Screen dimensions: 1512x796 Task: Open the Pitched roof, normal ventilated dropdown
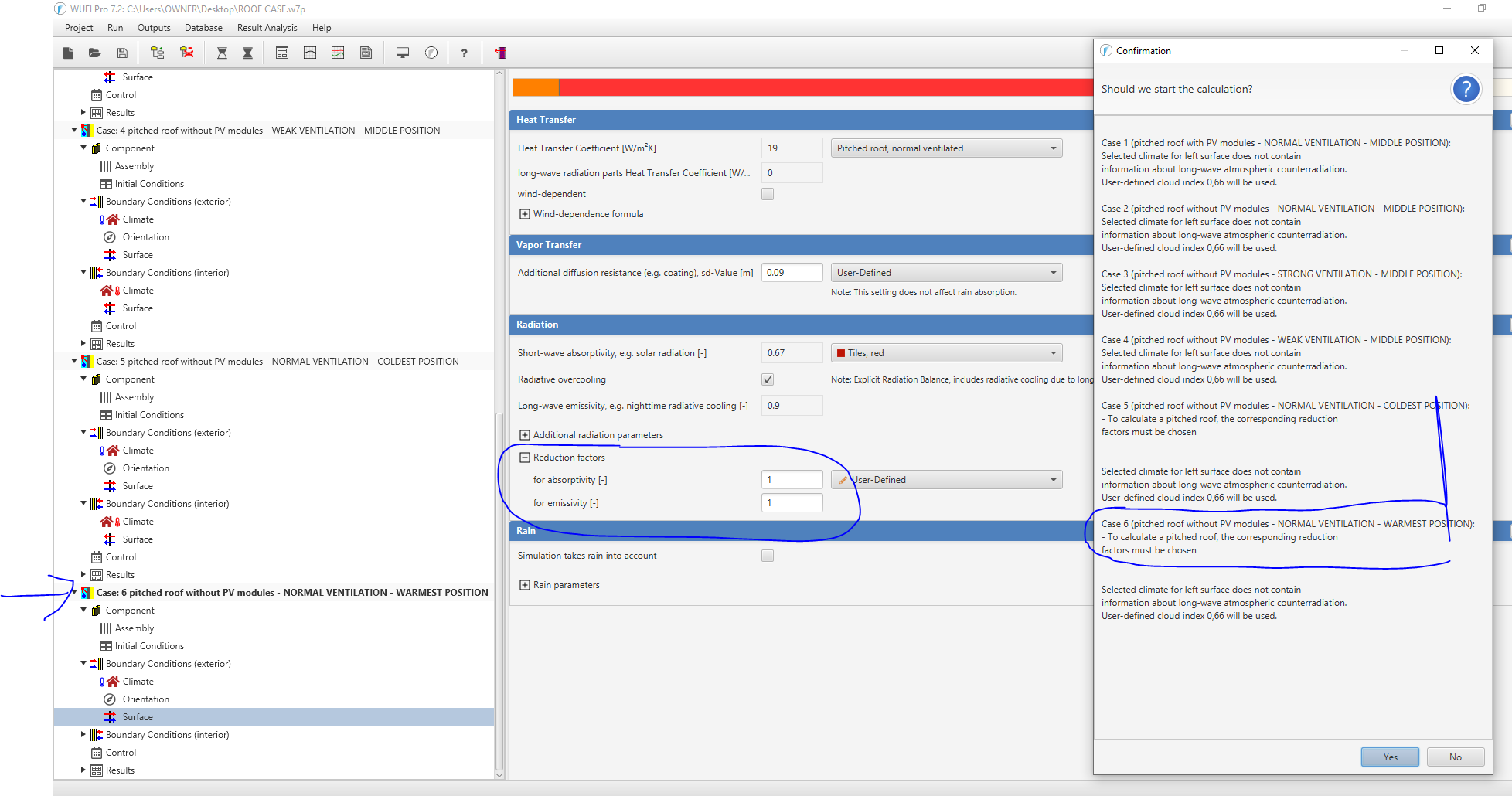(x=947, y=148)
